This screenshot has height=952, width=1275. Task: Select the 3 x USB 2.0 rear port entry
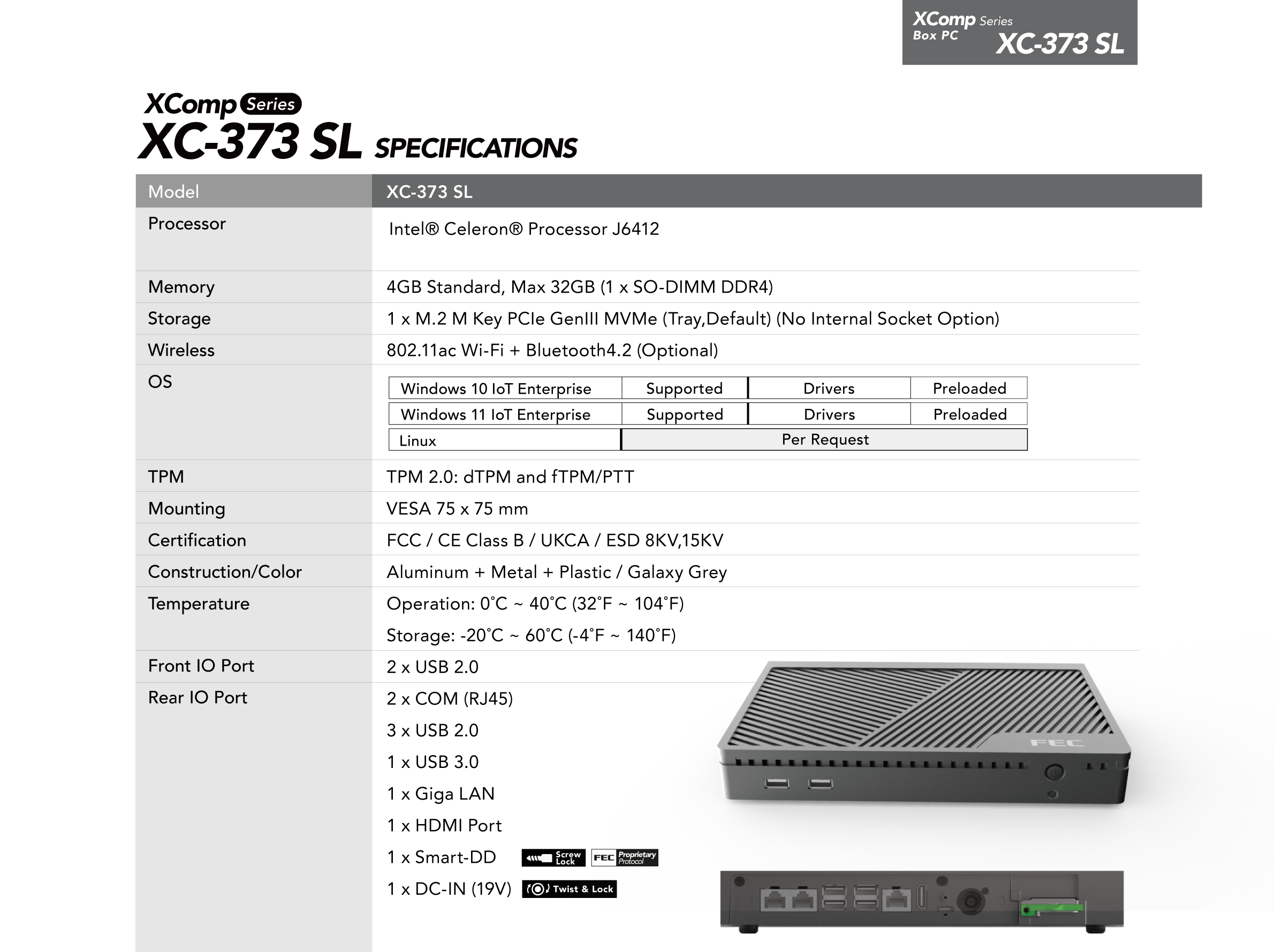432,730
